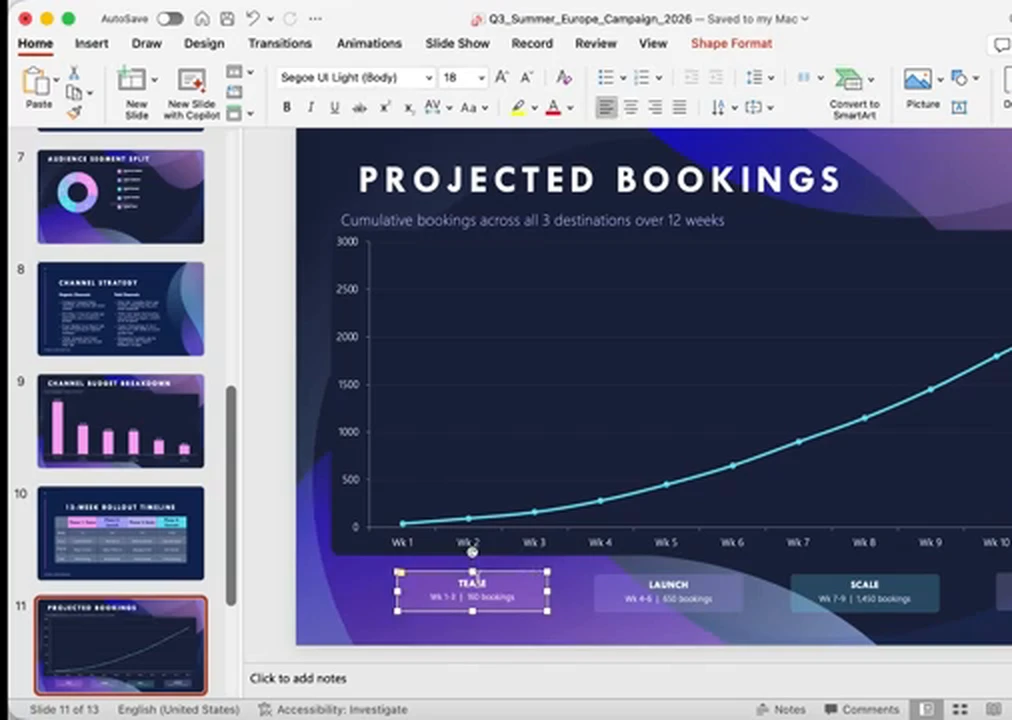The image size is (1012, 720).
Task: Open the quick access more options ellipsis
Action: coord(315,19)
